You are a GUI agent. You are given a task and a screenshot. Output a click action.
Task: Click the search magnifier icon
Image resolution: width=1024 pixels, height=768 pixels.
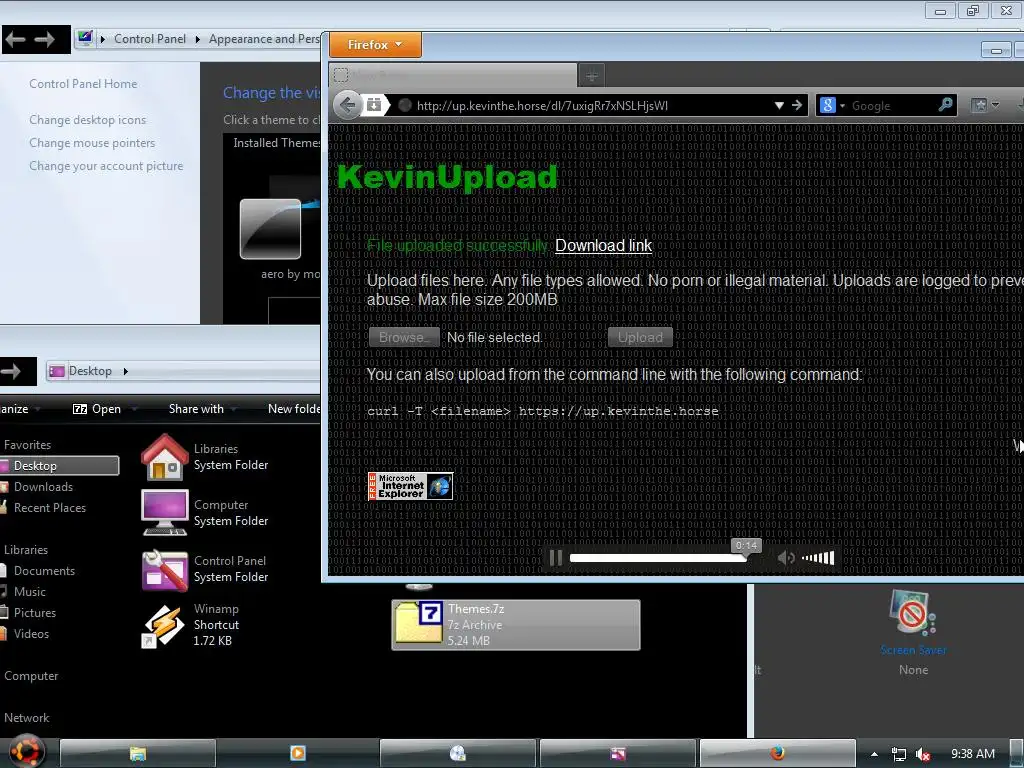tap(945, 104)
